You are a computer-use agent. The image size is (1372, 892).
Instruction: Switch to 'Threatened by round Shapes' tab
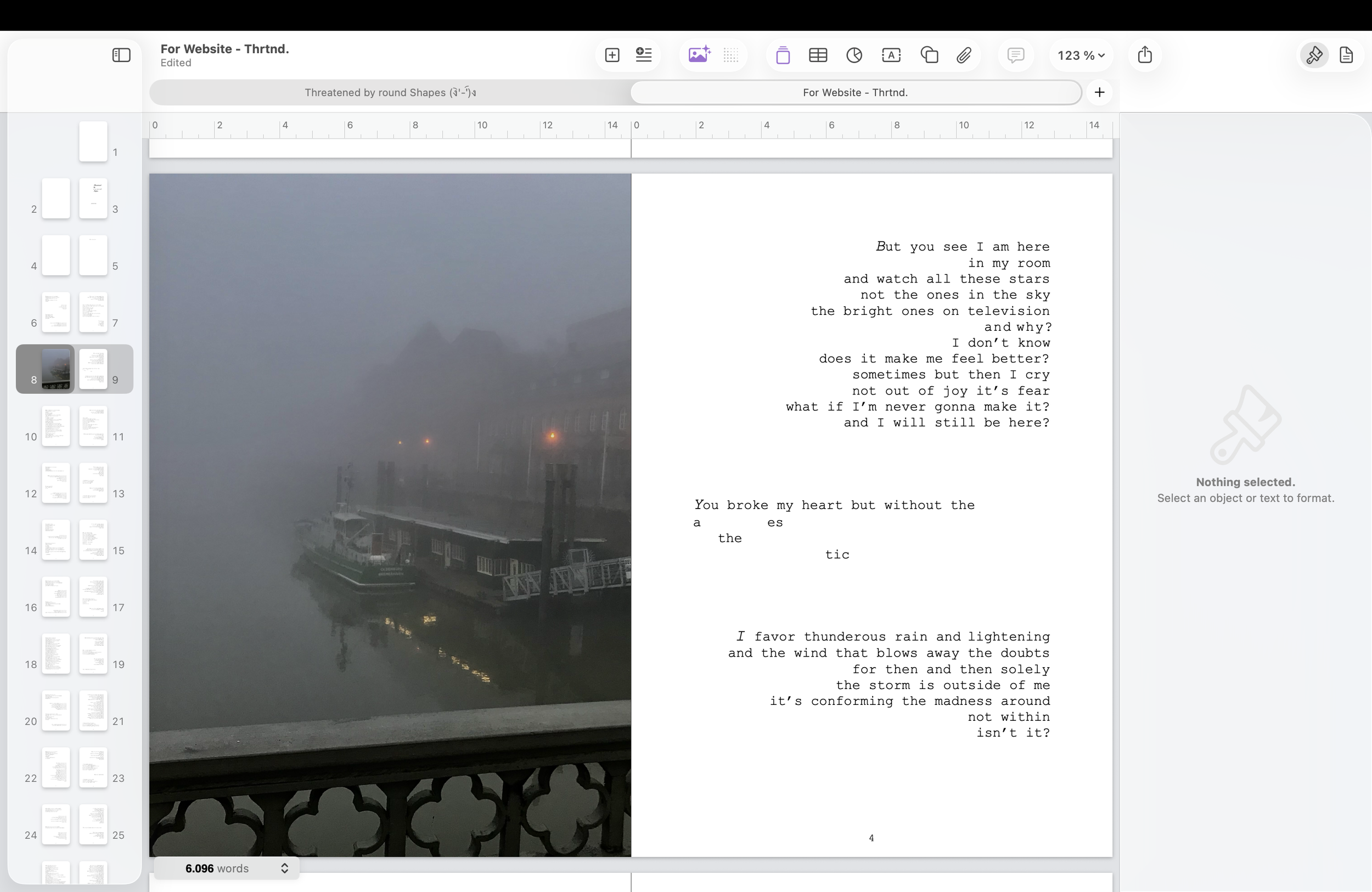(x=390, y=92)
